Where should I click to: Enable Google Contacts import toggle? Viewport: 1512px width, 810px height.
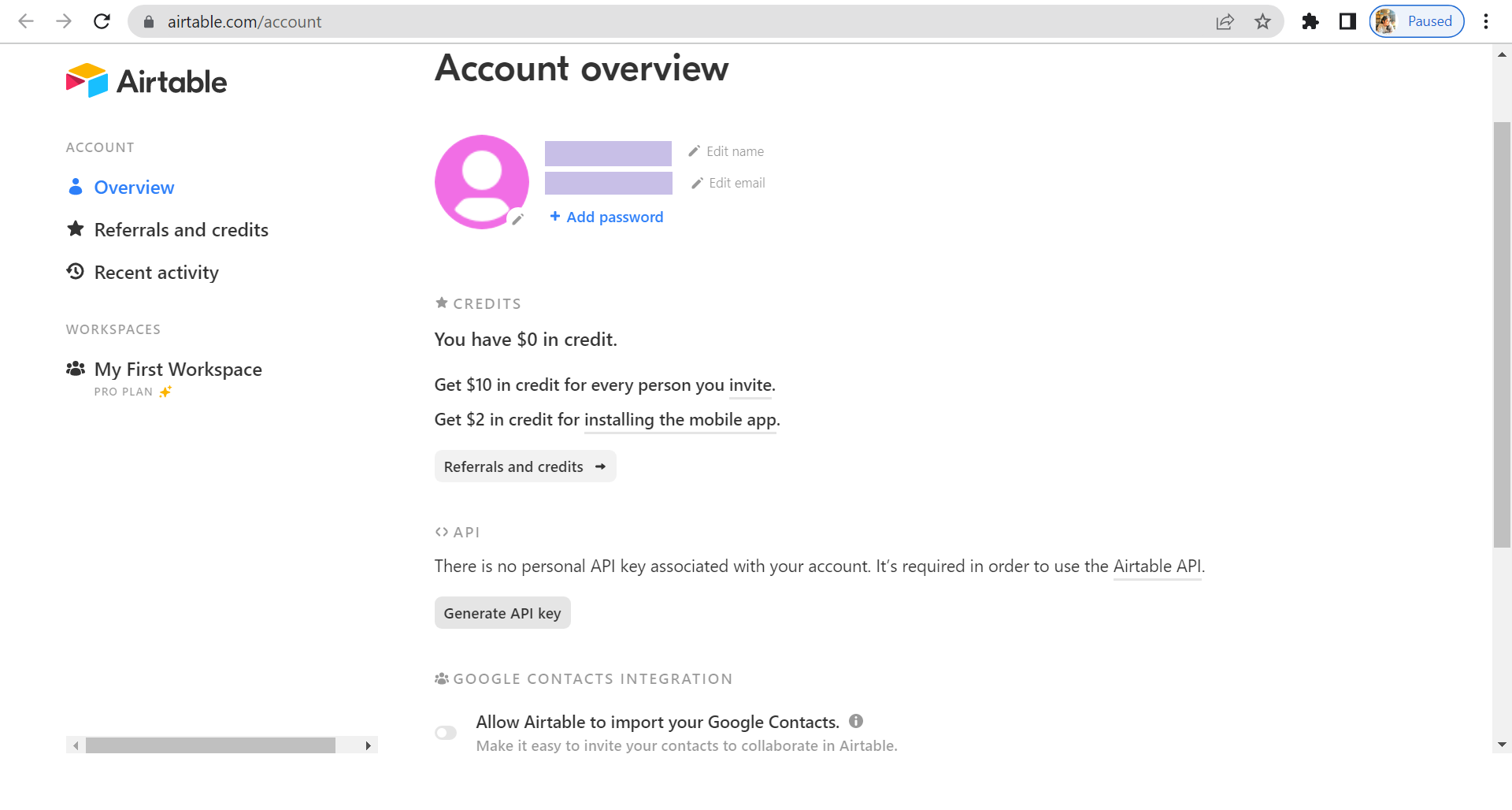click(x=446, y=733)
